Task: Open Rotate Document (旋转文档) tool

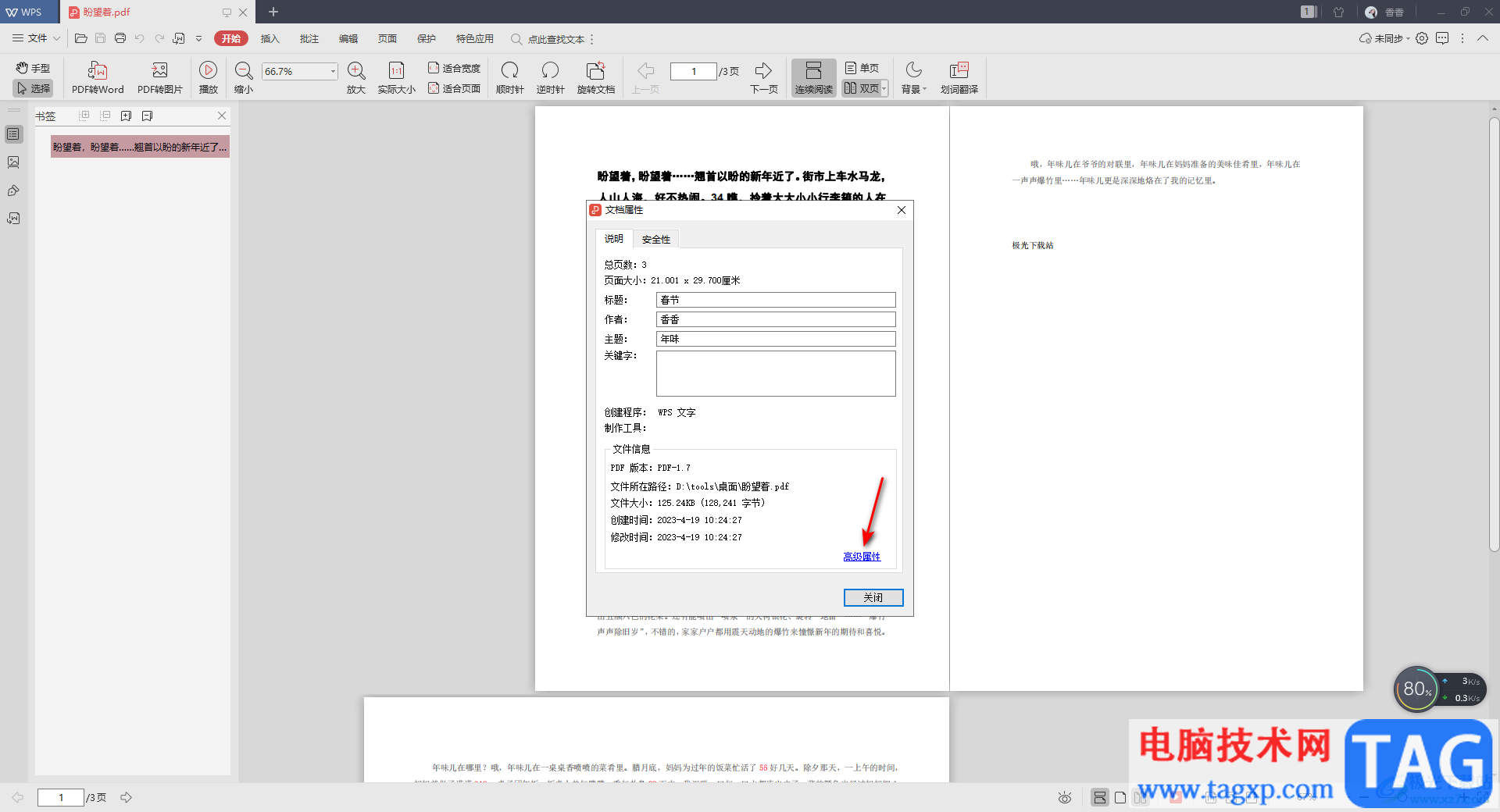Action: tap(596, 78)
